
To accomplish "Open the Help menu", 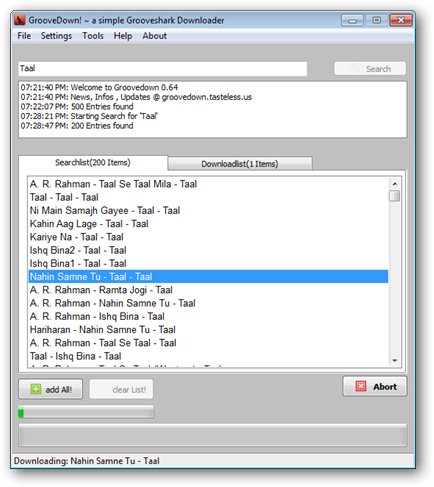I will [x=123, y=36].
